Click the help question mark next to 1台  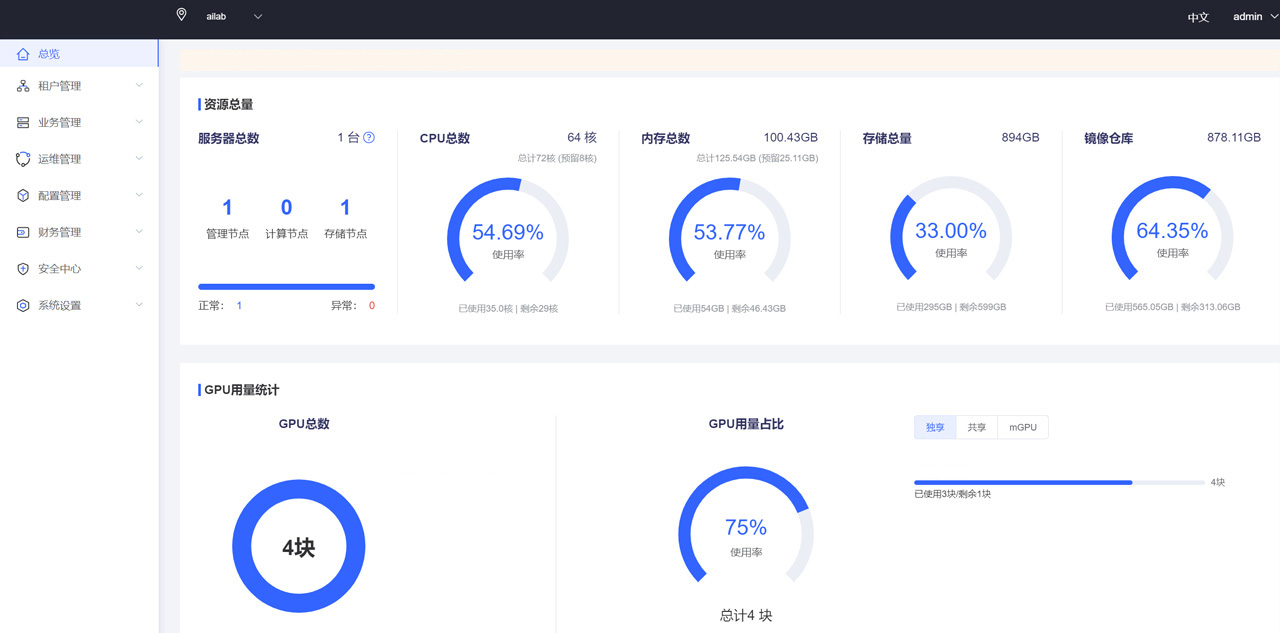tap(369, 138)
